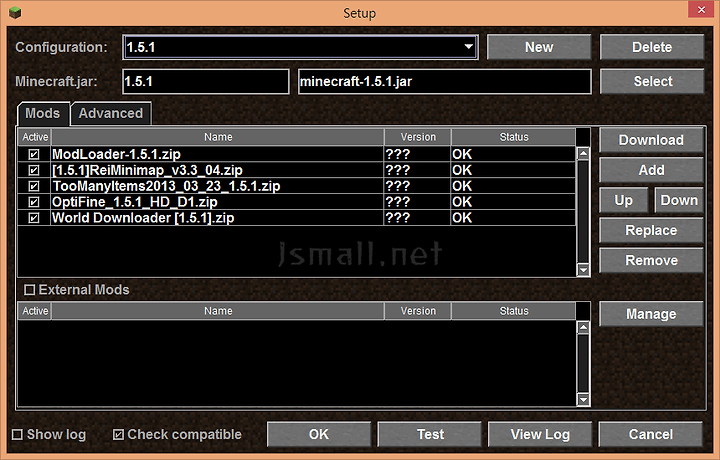This screenshot has width=720, height=460.
Task: Toggle TooManyItems2013_03_23_1.5.1.zip active checkbox
Action: pos(34,186)
